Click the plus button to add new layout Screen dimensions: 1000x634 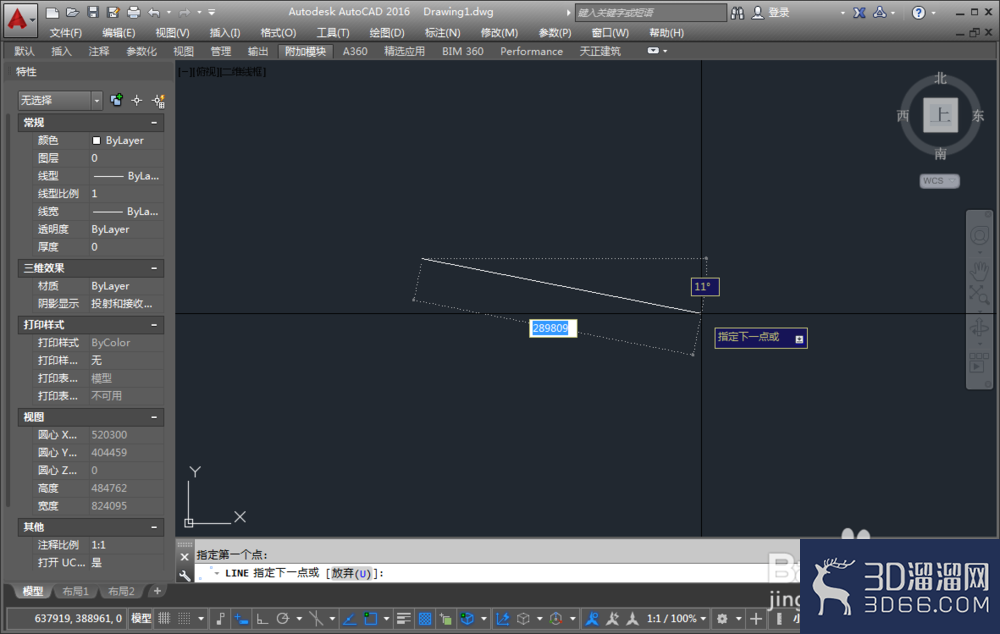click(157, 591)
